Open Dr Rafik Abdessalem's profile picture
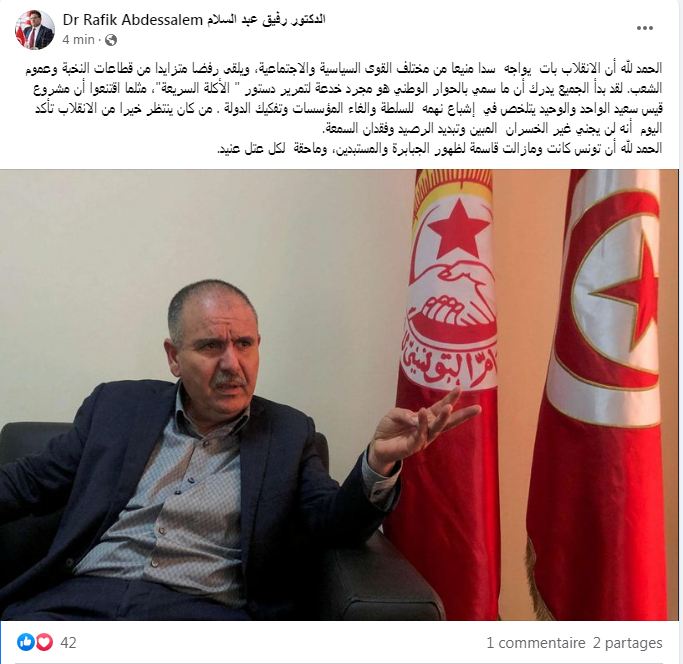This screenshot has height=664, width=683. [35, 30]
